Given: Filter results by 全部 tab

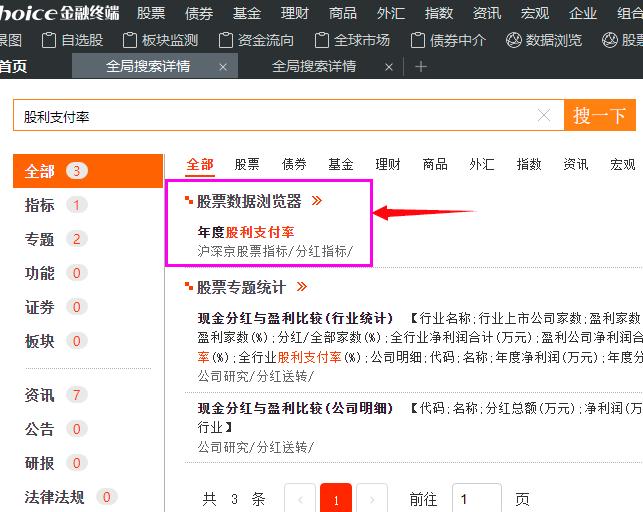Looking at the screenshot, I should pyautogui.click(x=200, y=164).
